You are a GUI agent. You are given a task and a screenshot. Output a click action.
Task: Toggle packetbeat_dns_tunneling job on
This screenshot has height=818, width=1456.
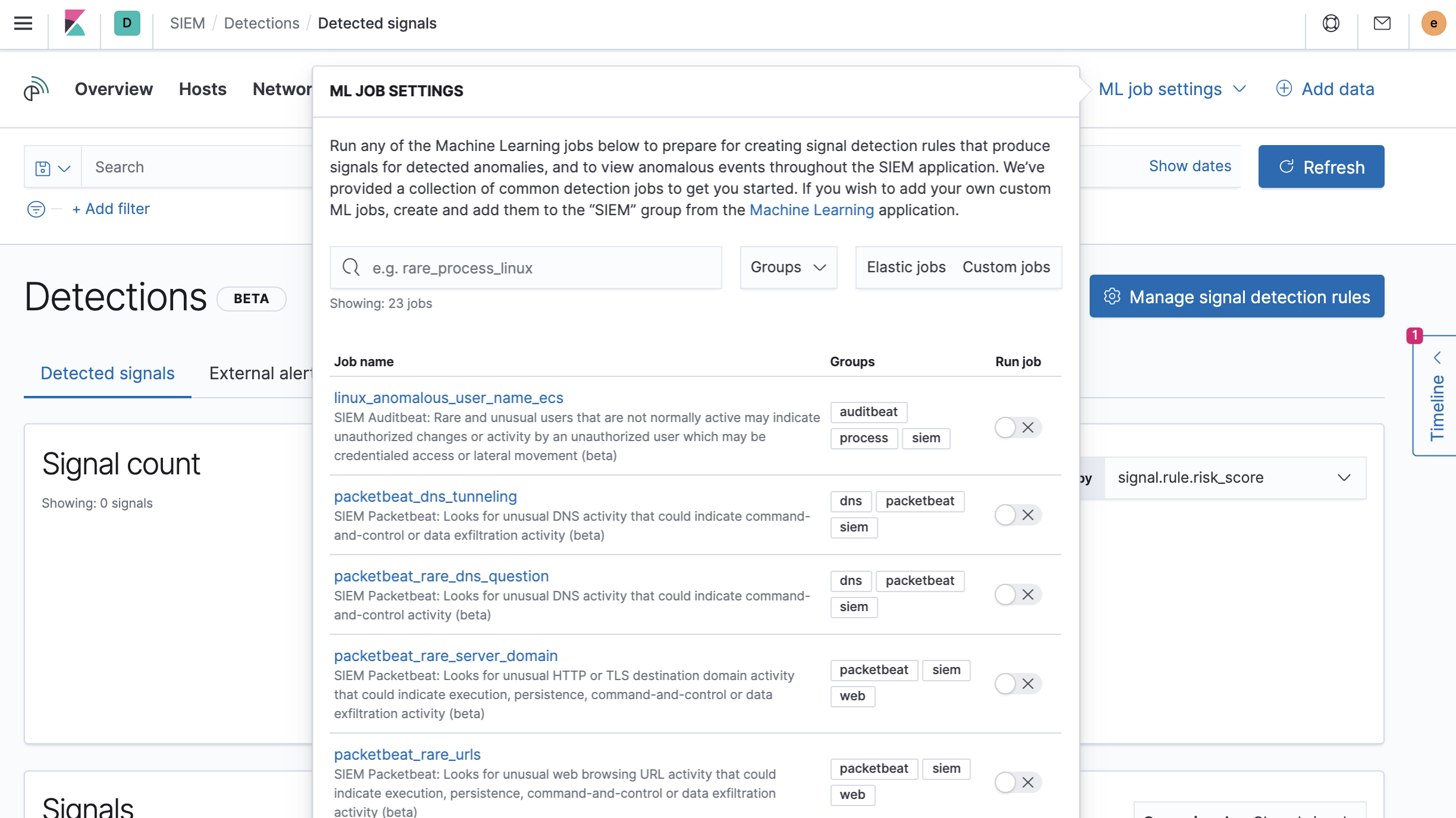coord(1017,515)
